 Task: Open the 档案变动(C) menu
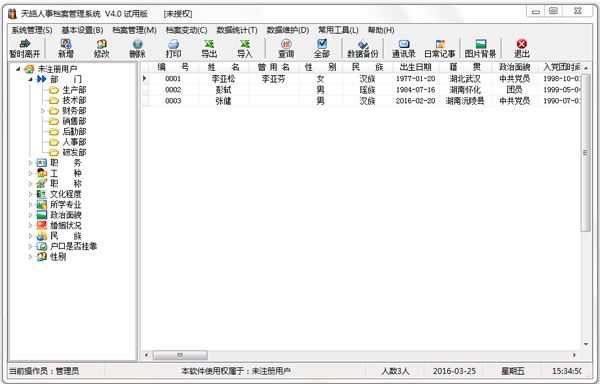click(186, 30)
